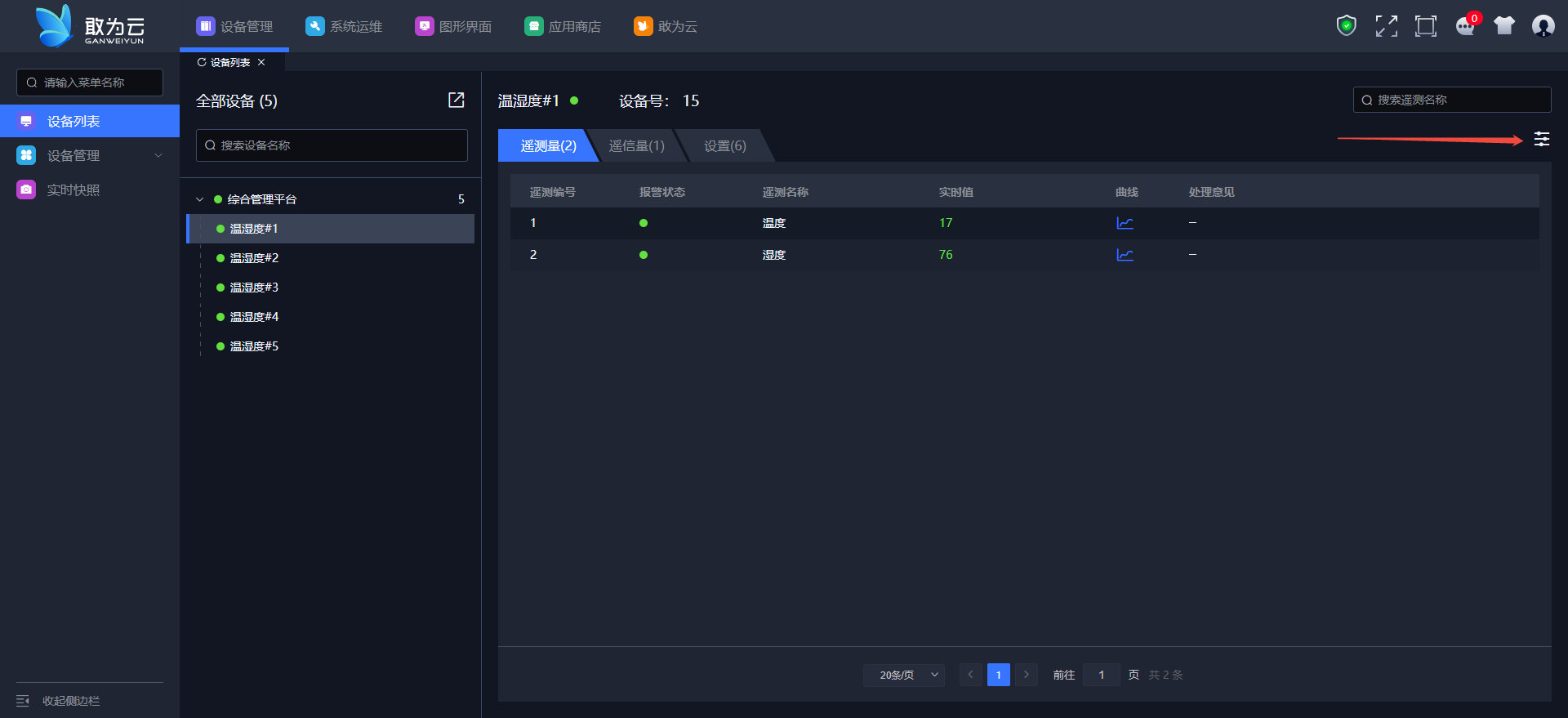
Task: Click the curve chart icon for 温度
Action: 1125,223
